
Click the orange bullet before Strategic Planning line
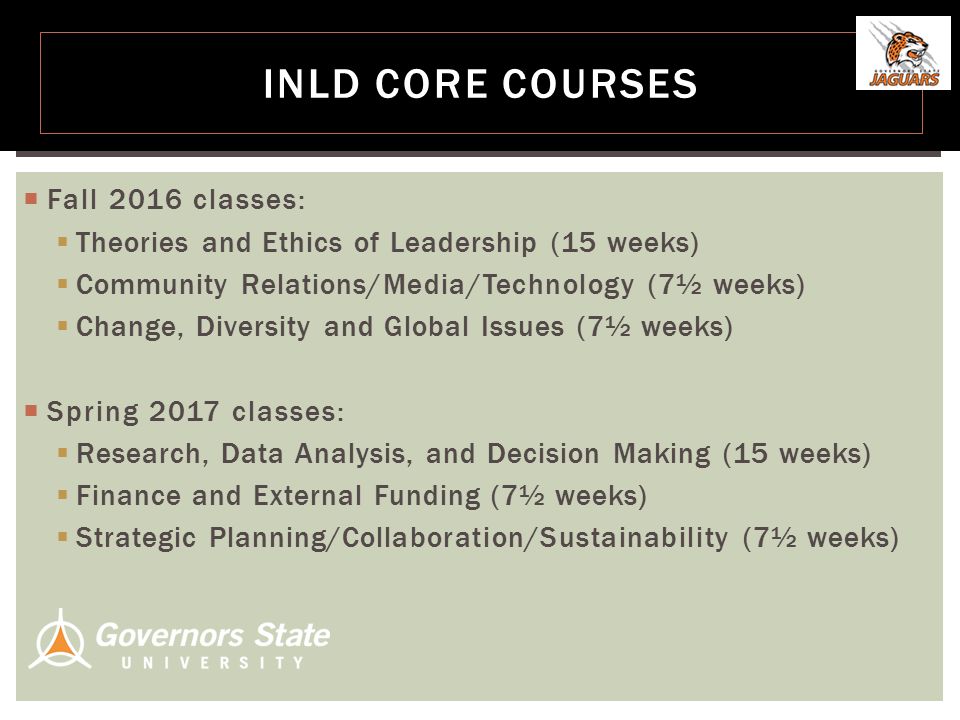point(62,537)
